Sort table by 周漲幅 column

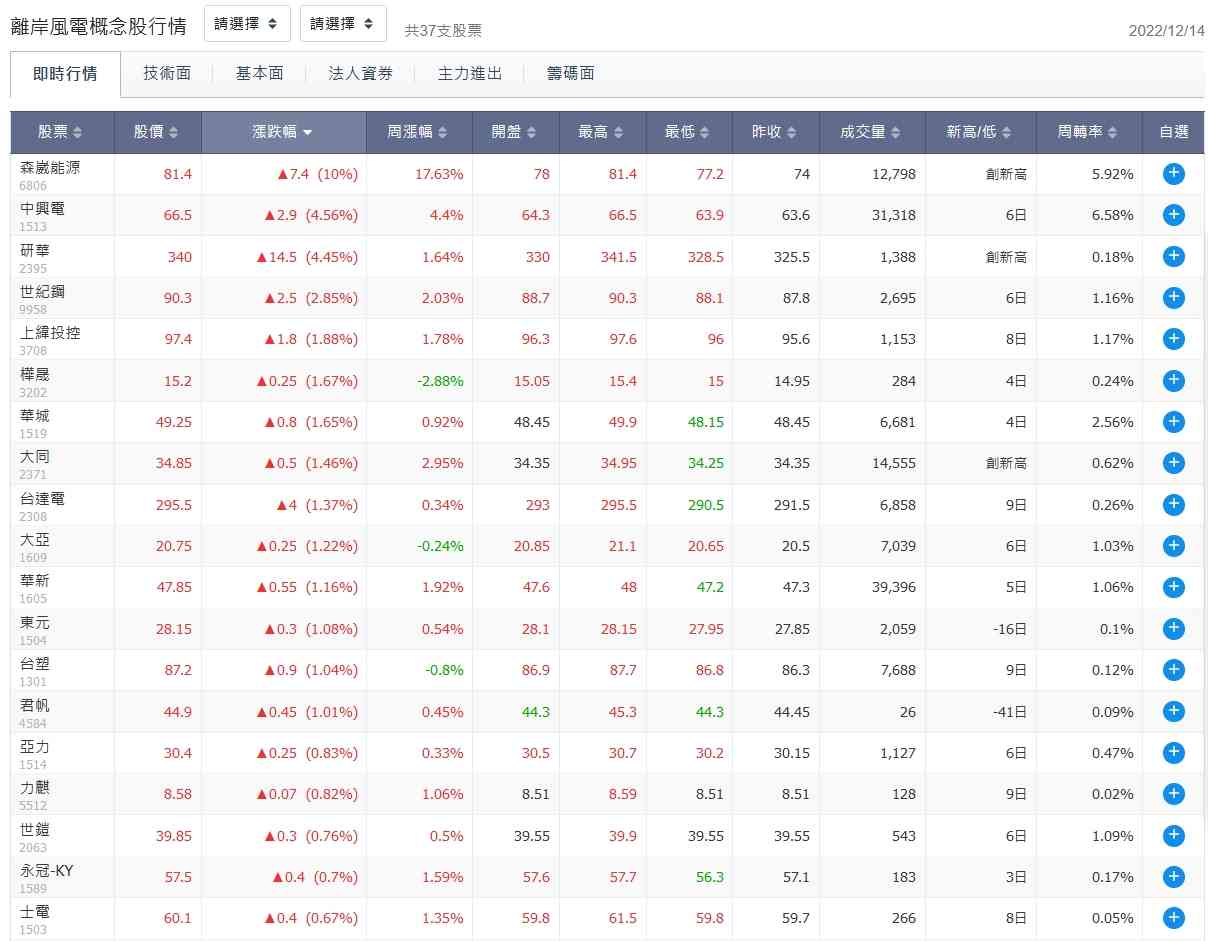tap(419, 132)
